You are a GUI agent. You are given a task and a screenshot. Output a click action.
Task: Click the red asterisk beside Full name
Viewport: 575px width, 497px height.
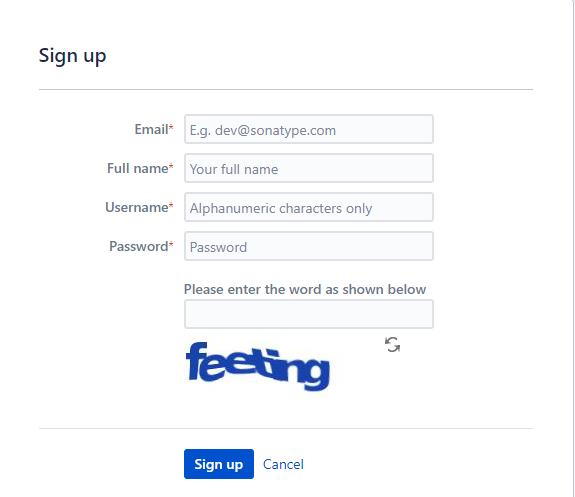171,165
